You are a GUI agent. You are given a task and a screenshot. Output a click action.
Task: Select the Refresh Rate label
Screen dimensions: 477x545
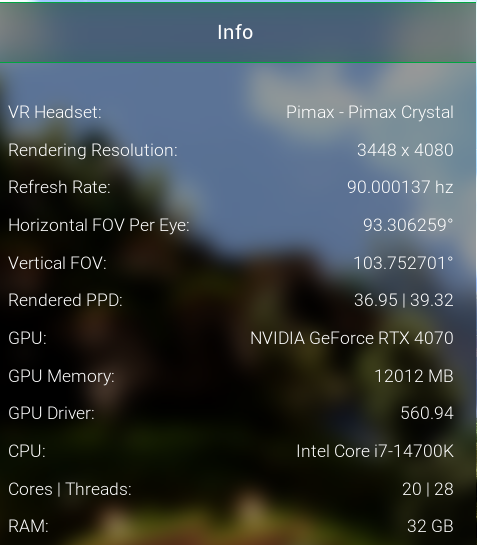click(59, 187)
